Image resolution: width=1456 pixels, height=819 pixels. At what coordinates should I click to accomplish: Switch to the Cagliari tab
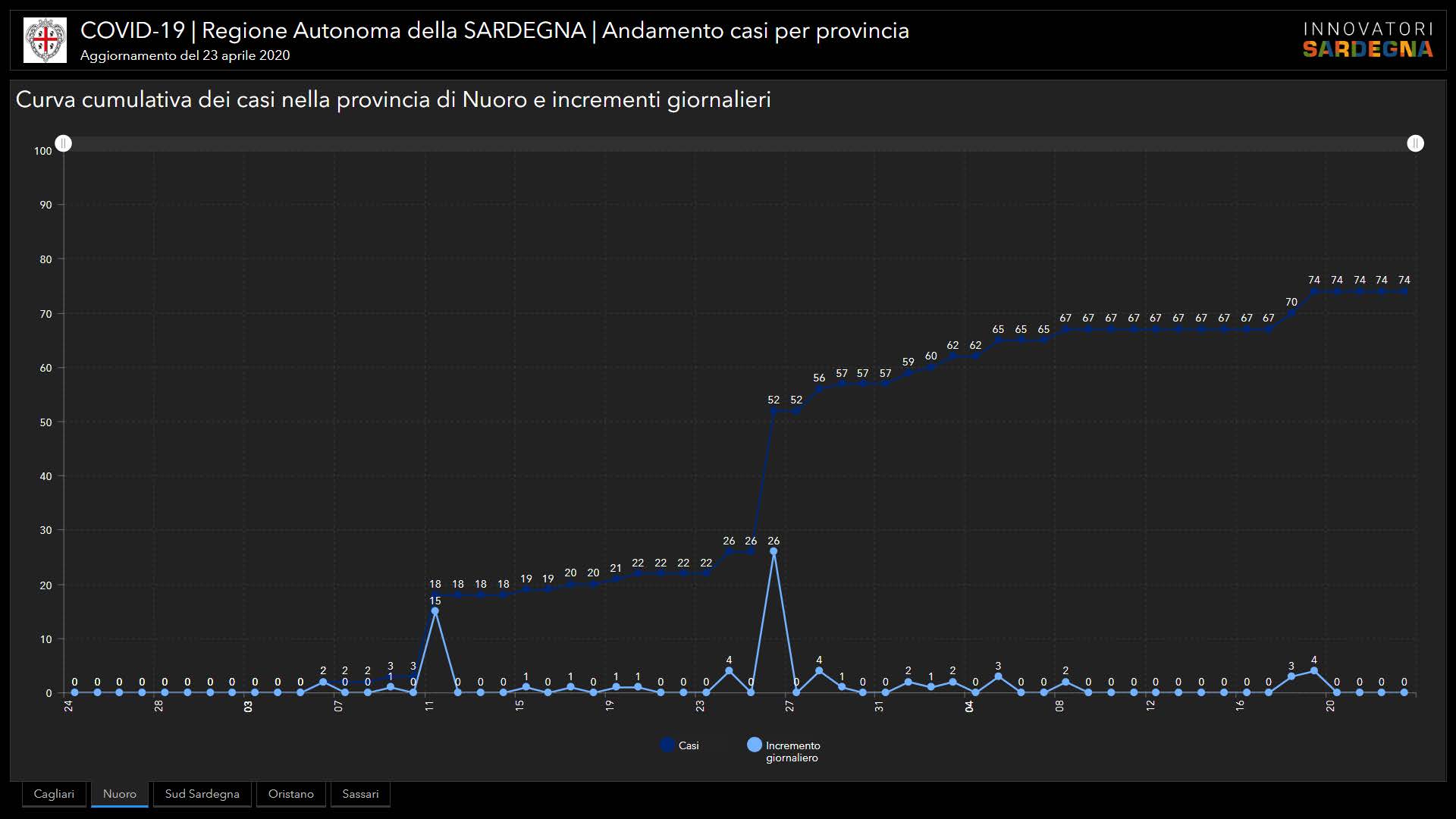pos(54,794)
